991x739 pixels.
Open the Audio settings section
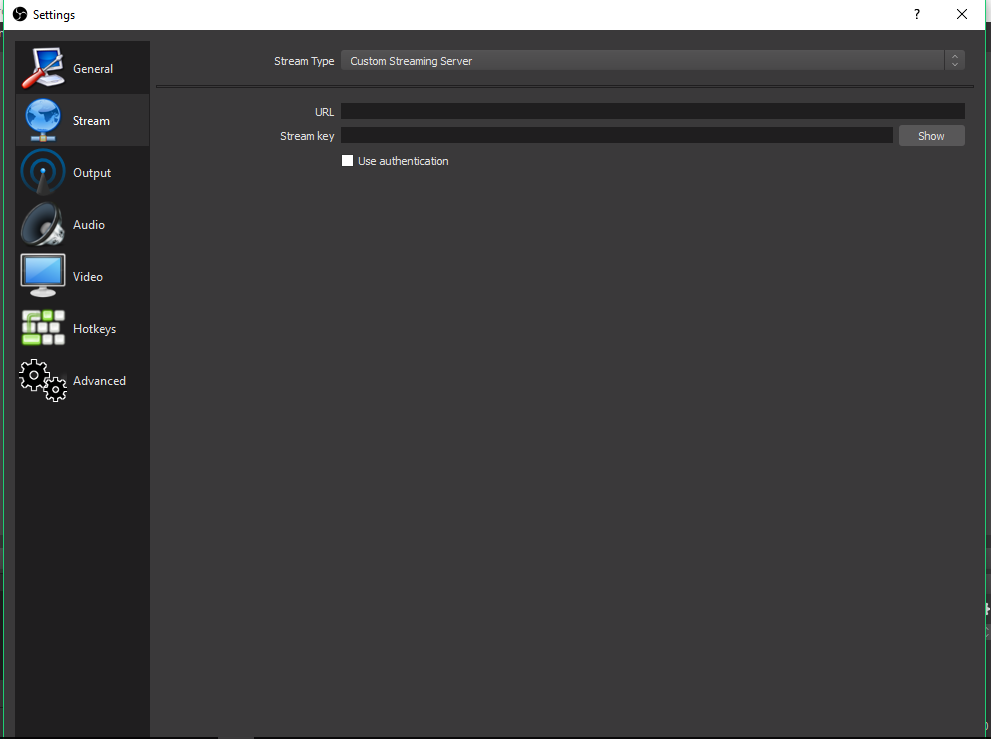(82, 224)
